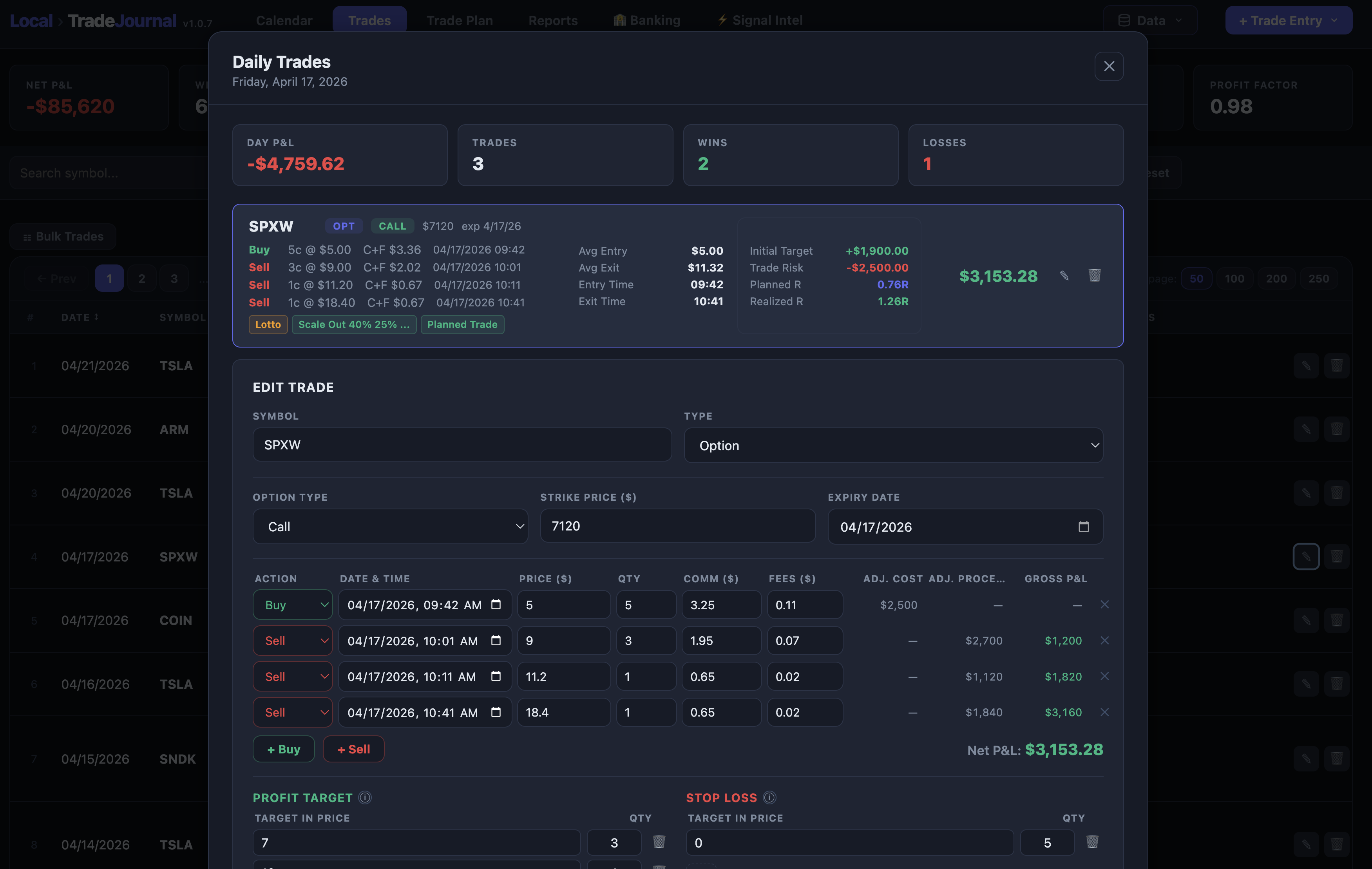
Task: Toggle the Scale Out 40% 25% tag
Action: point(353,324)
